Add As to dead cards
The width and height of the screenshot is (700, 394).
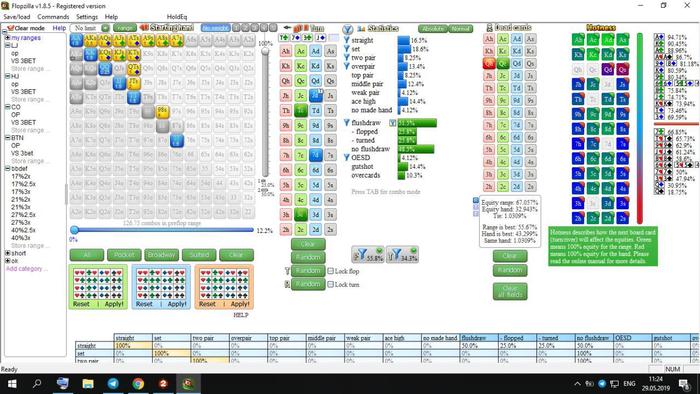[530, 39]
